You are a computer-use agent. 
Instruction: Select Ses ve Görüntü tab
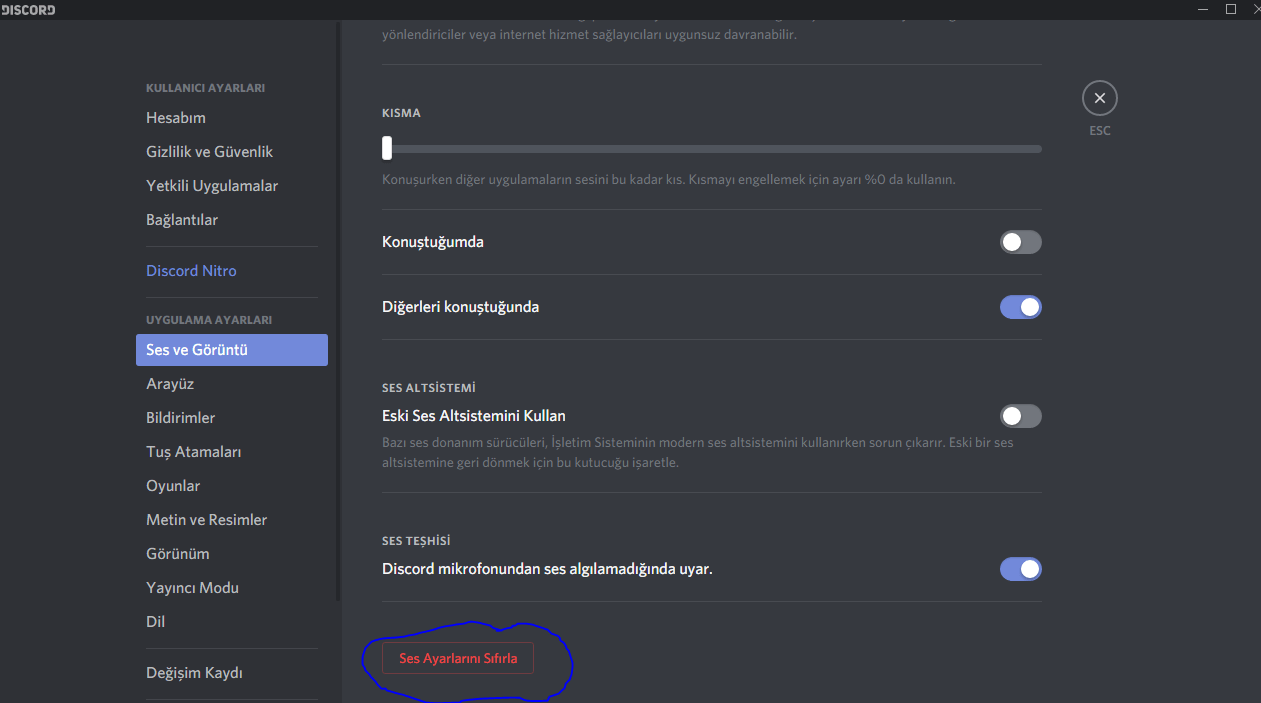point(231,350)
